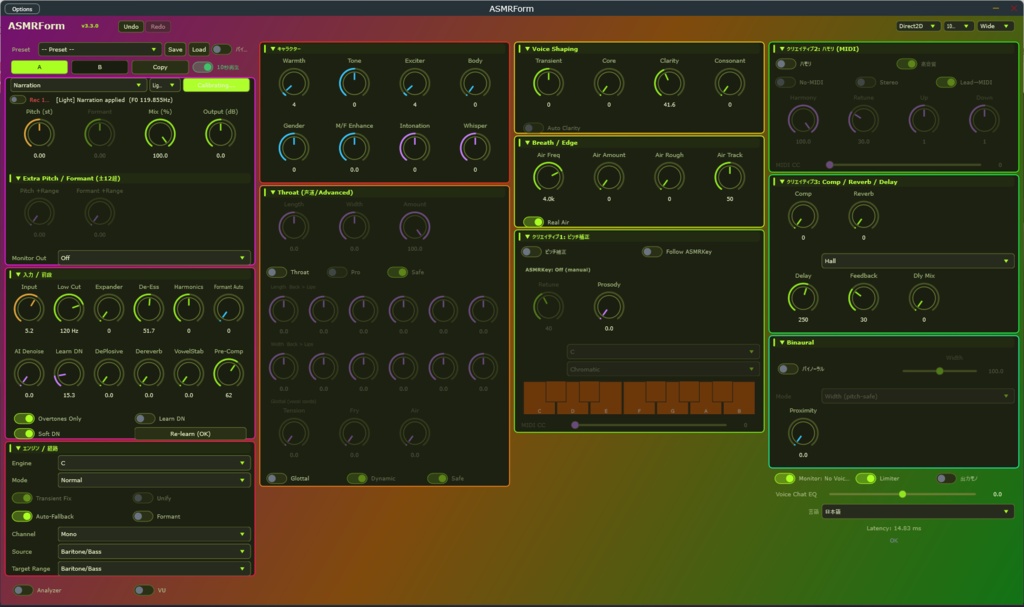Adjust the Proximity knob
The width and height of the screenshot is (1024, 607).
803,433
